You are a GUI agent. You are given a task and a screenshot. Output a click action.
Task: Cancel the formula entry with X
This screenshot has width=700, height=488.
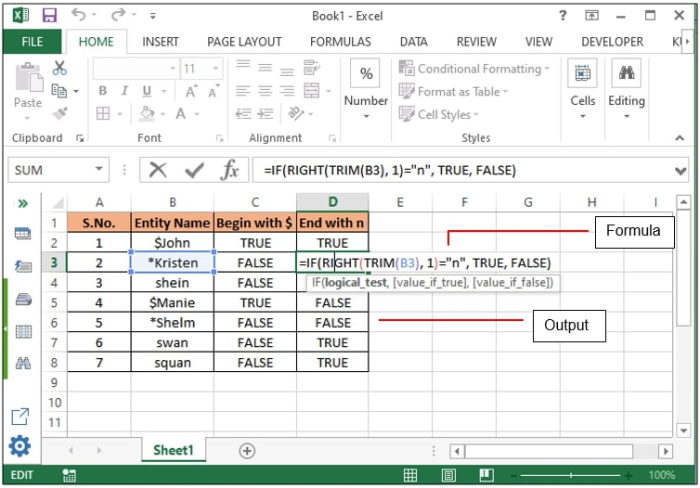point(158,170)
